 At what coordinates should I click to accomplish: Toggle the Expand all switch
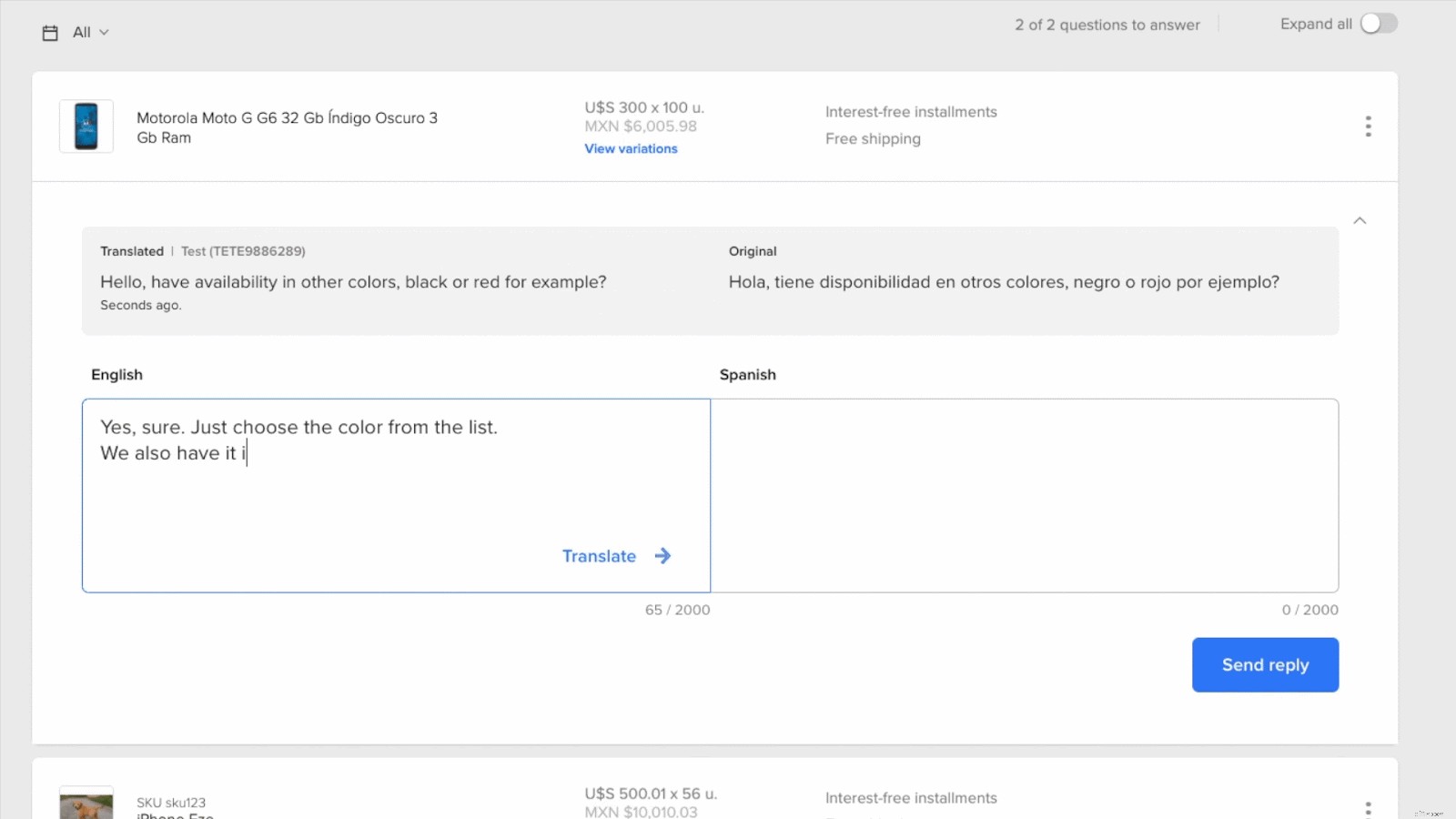coord(1378,24)
